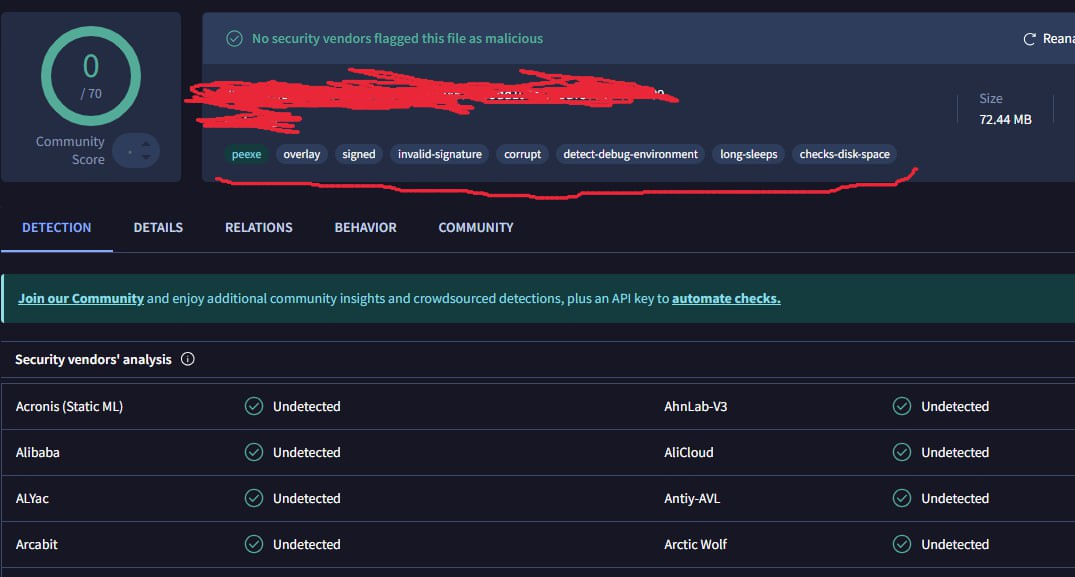Go to the BEHAVIOR tab
The height and width of the screenshot is (577, 1075).
[365, 228]
